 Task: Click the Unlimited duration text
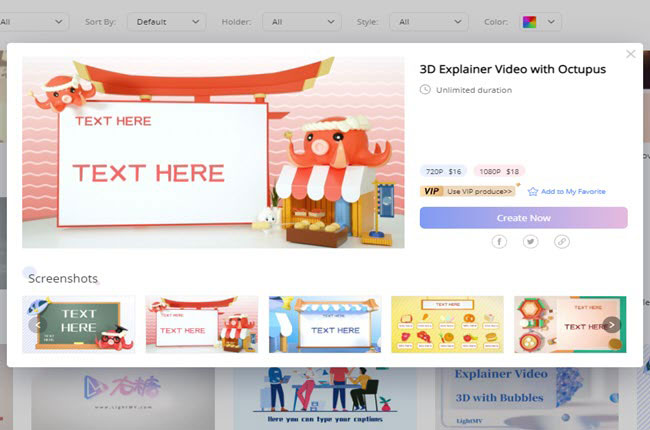(x=474, y=90)
